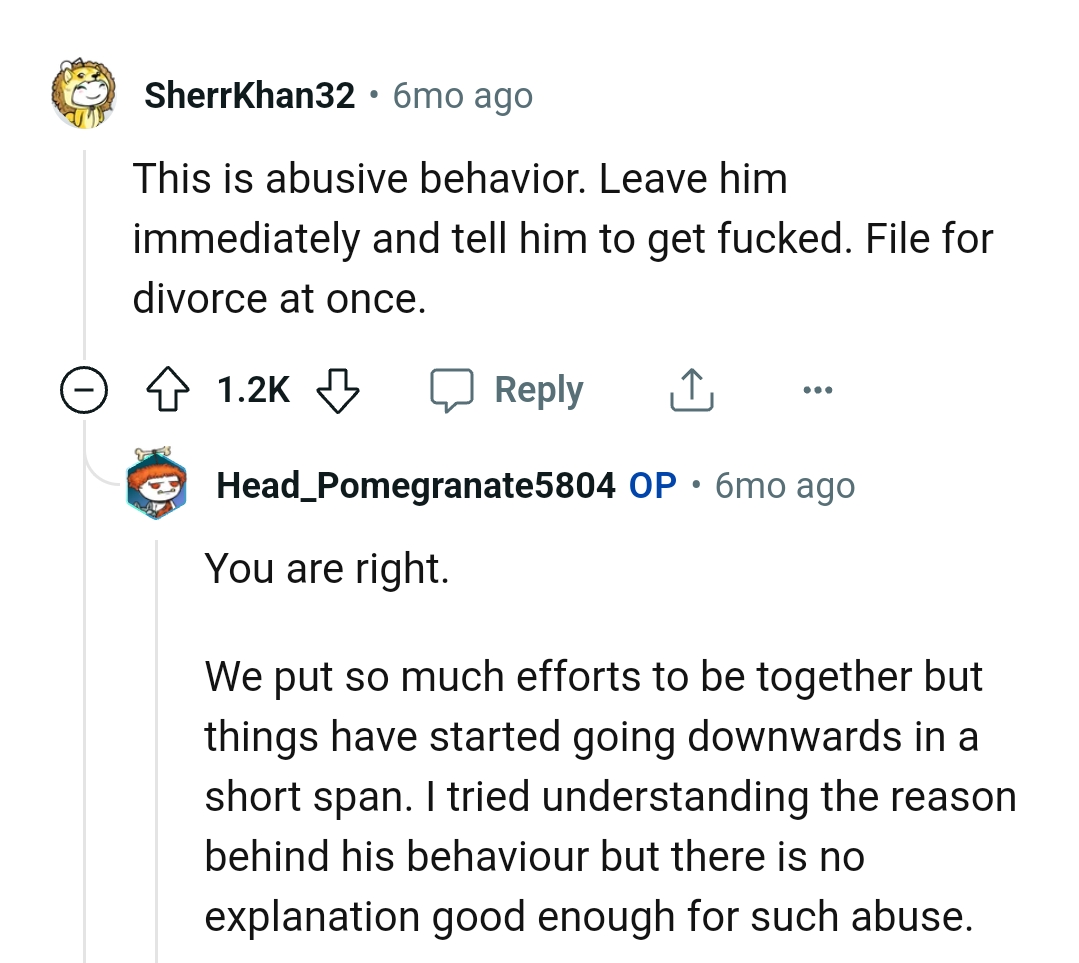Select the 1.2K vote count
The height and width of the screenshot is (963, 1079).
[x=251, y=389]
